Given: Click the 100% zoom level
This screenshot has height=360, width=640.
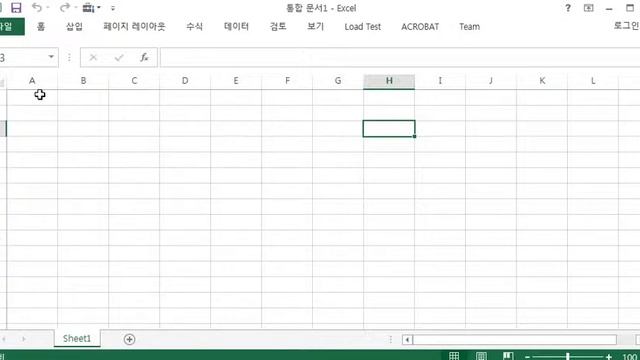Looking at the screenshot, I should click(631, 357).
